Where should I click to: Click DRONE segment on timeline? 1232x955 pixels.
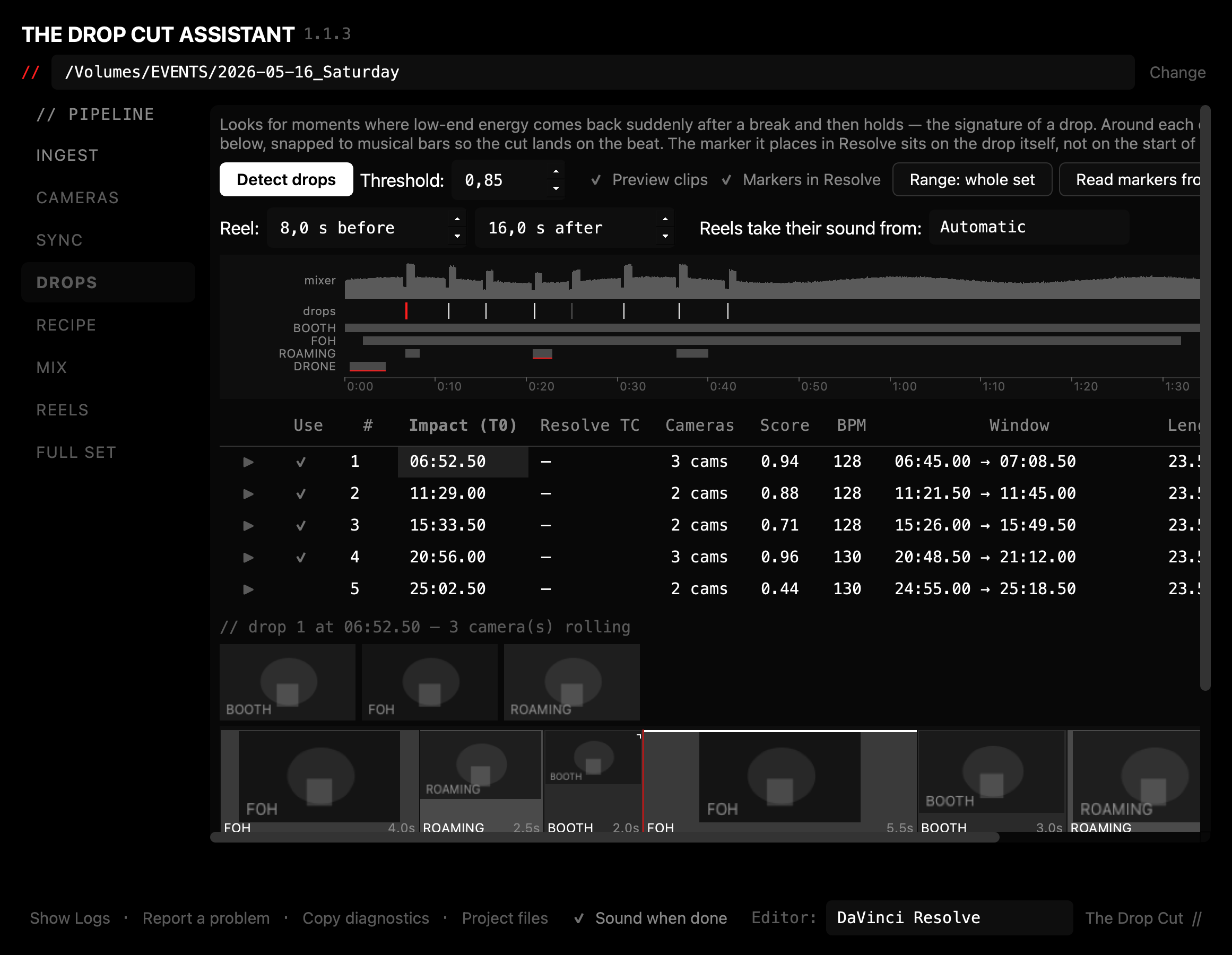pos(367,367)
